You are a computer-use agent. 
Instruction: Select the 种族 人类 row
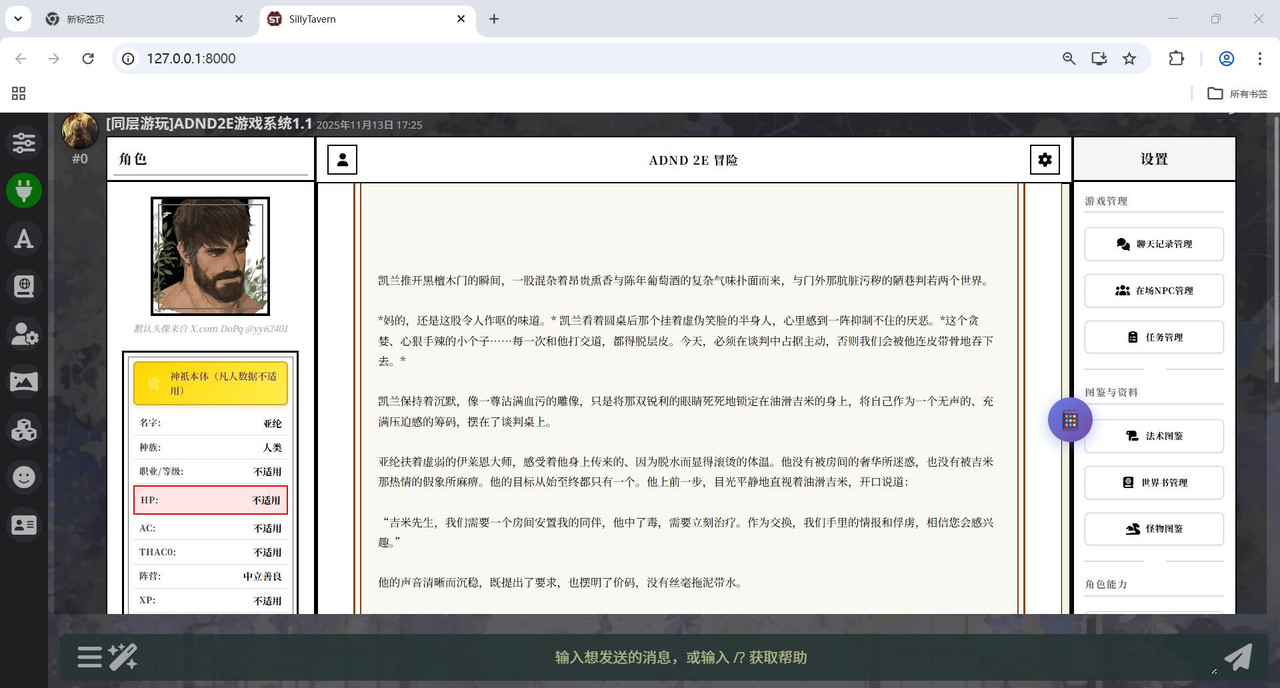(210, 447)
